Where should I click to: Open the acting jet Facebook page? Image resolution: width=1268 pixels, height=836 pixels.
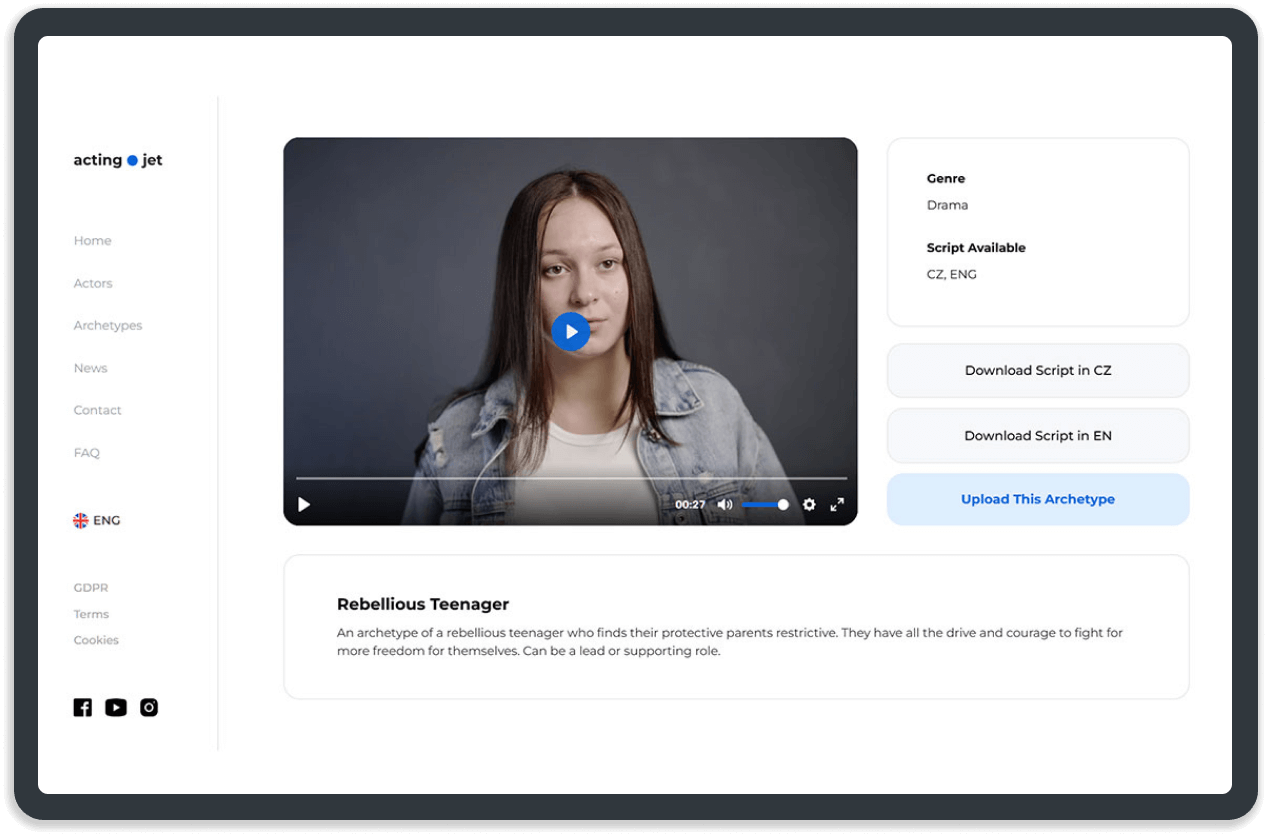coord(82,707)
